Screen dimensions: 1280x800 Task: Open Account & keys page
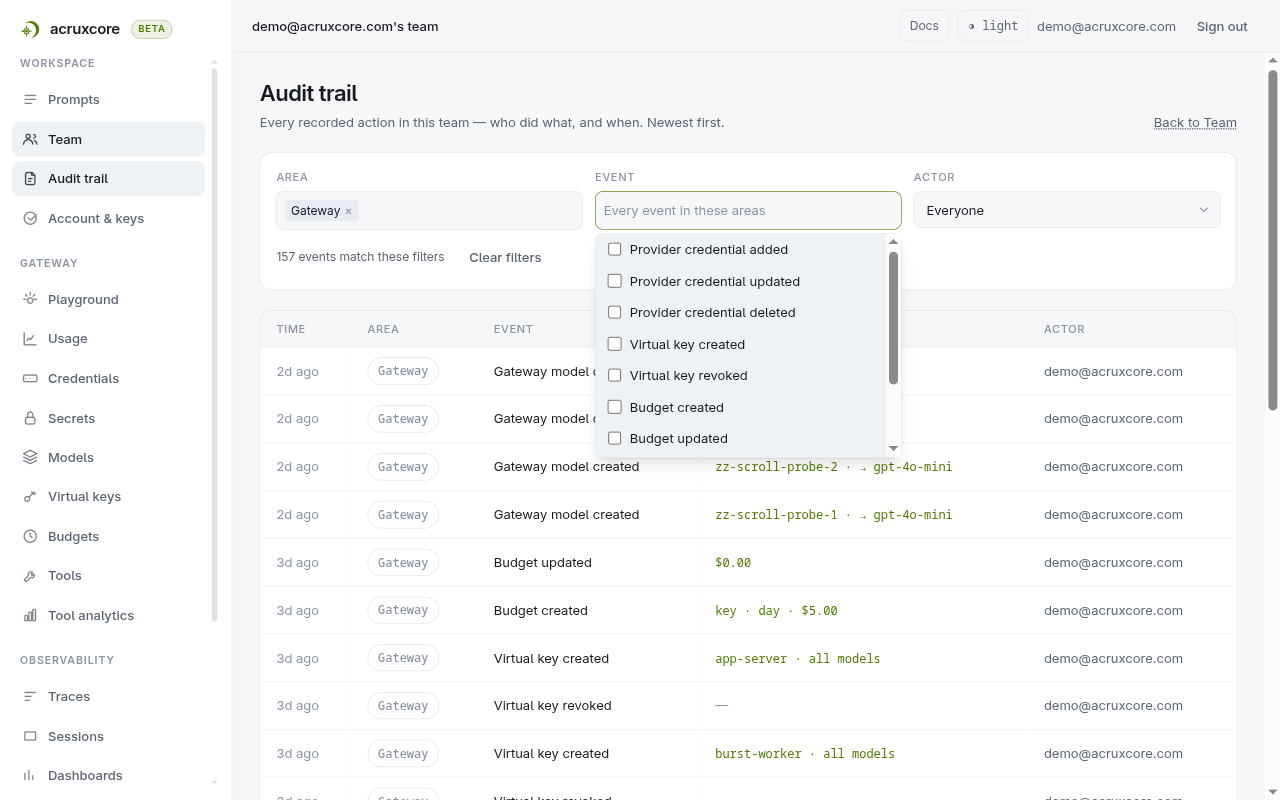click(108, 218)
